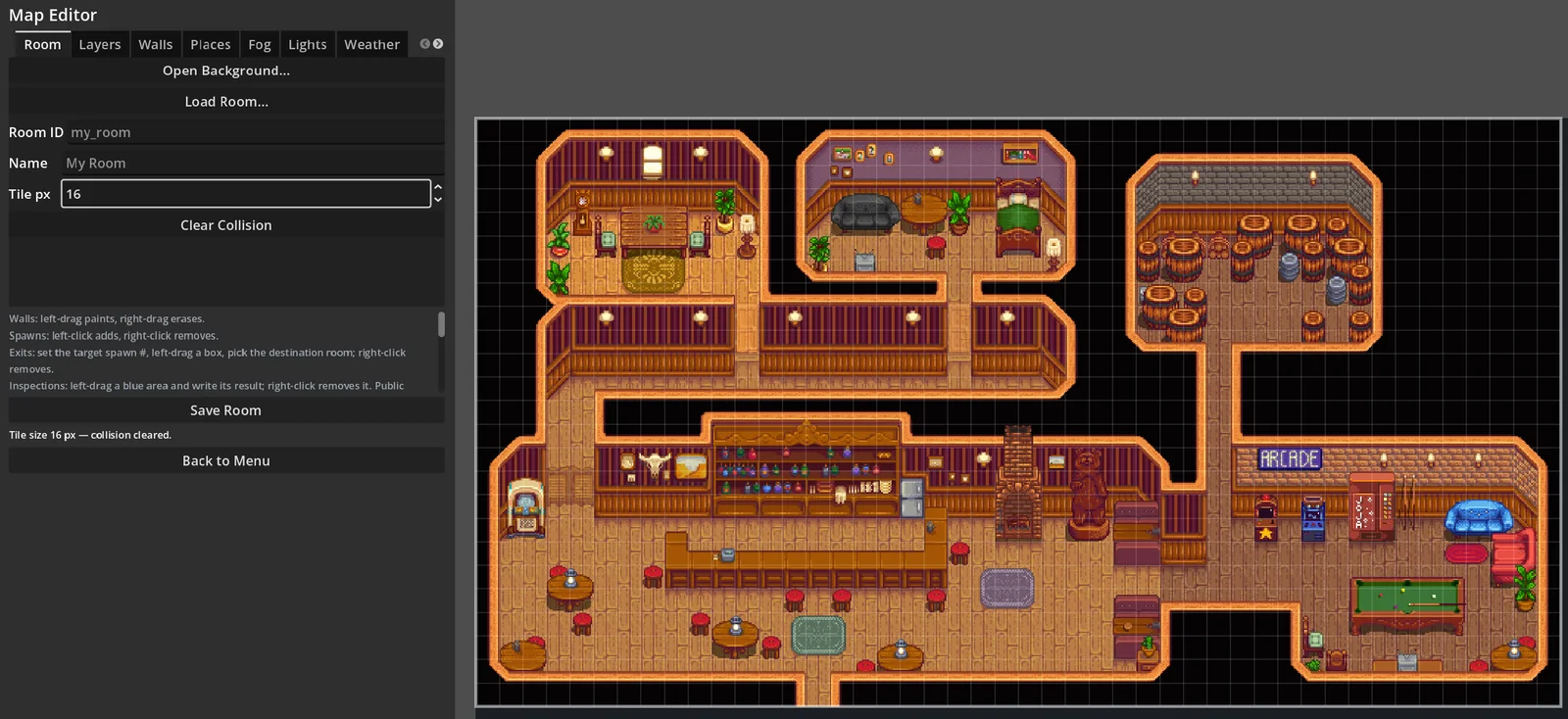Open the Places tab
This screenshot has height=719, width=1568.
pos(211,44)
